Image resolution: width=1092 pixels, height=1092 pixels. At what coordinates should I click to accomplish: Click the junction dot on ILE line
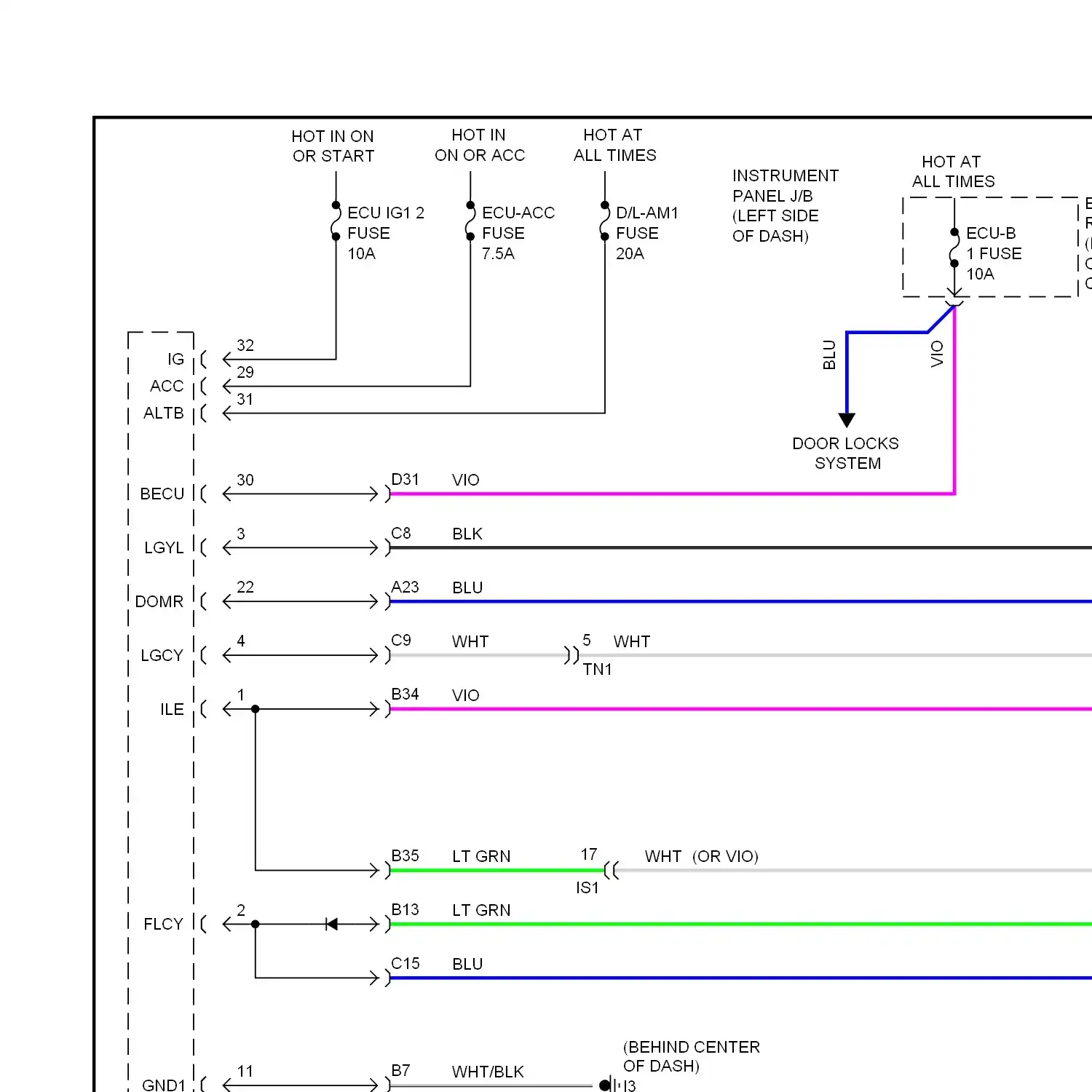point(256,709)
